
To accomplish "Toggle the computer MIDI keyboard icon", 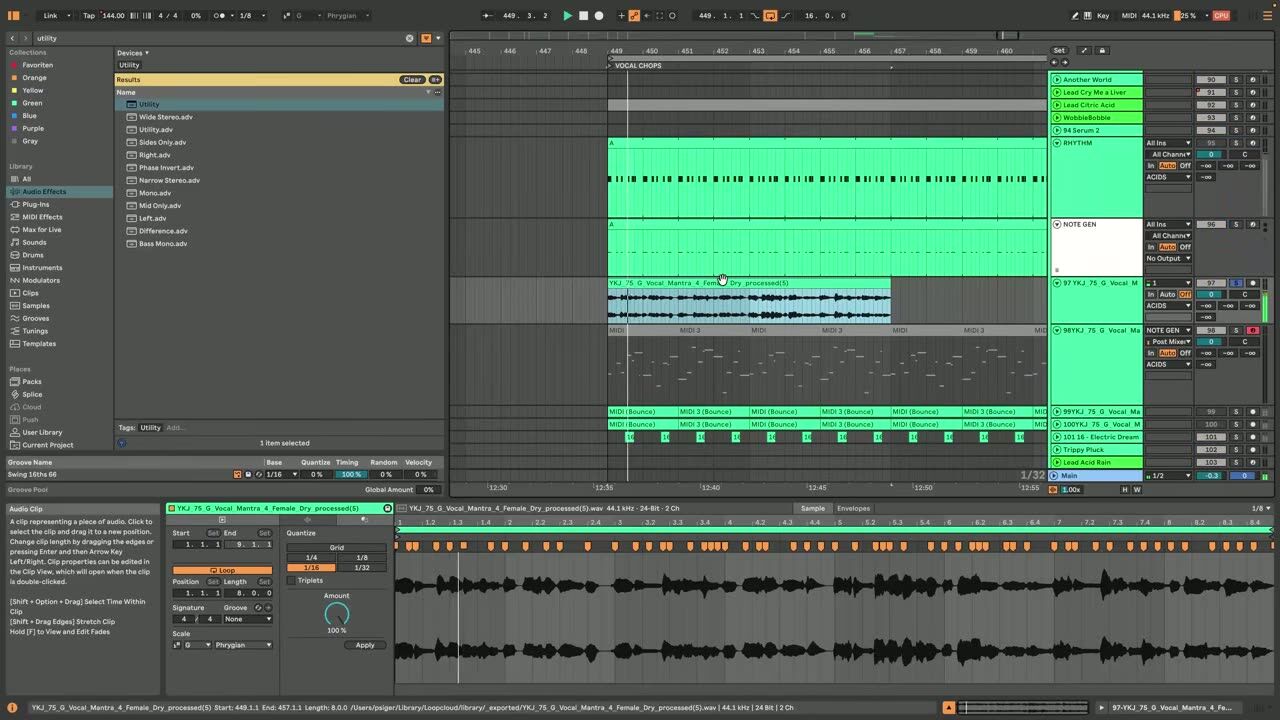I will click(1088, 16).
